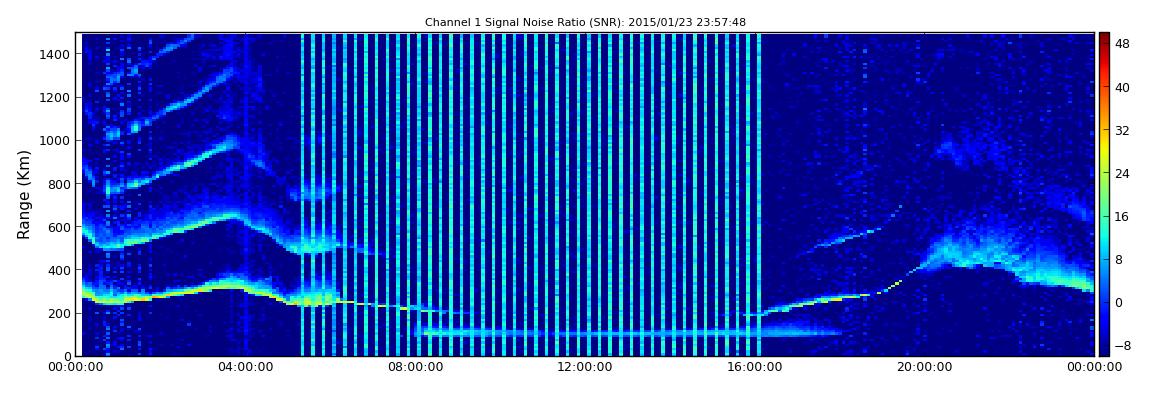Click the 20:00:00 time axis label
This screenshot has height=407, width=1150.
click(923, 367)
